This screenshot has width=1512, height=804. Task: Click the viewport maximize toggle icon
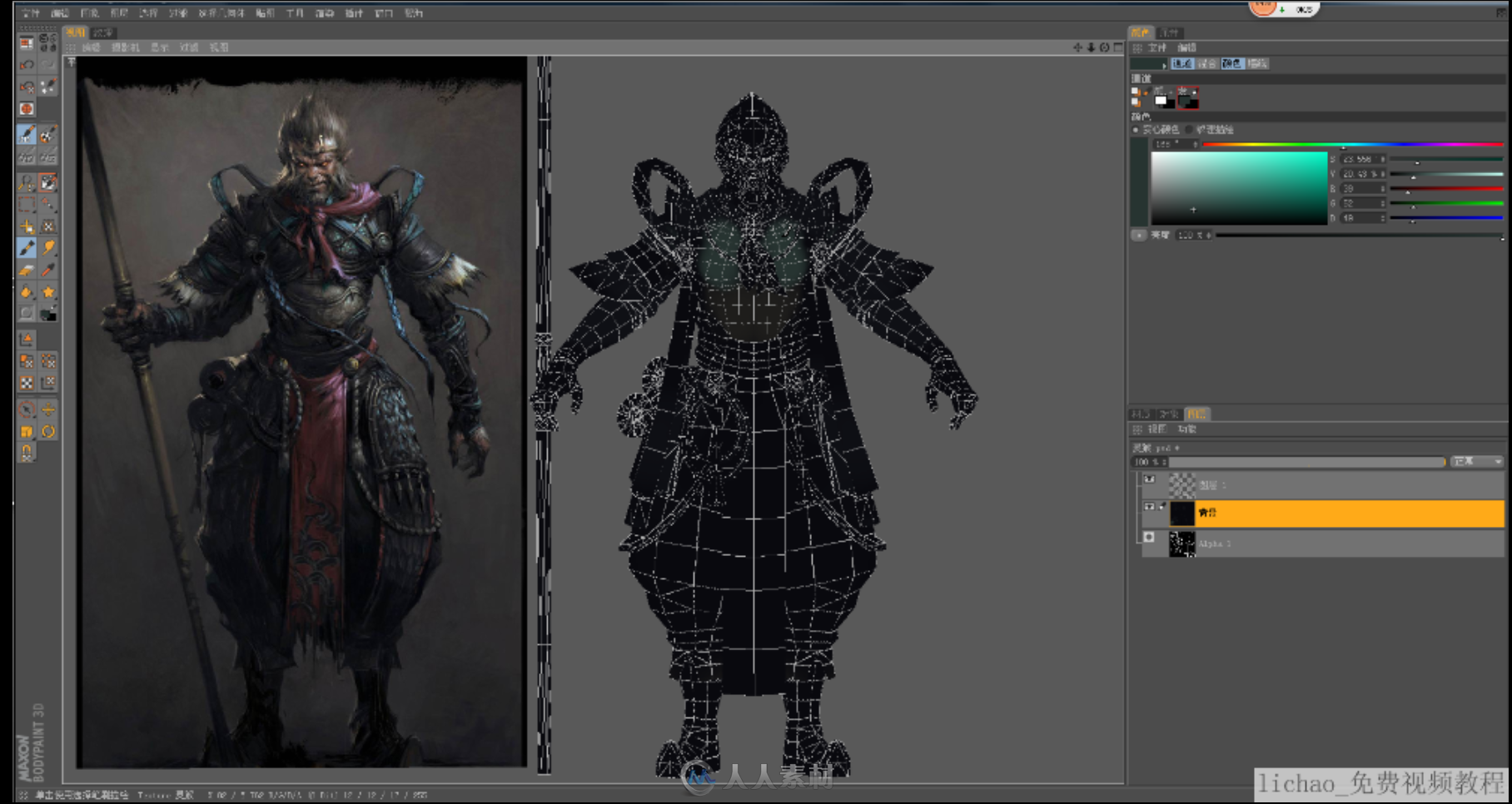coord(1117,47)
